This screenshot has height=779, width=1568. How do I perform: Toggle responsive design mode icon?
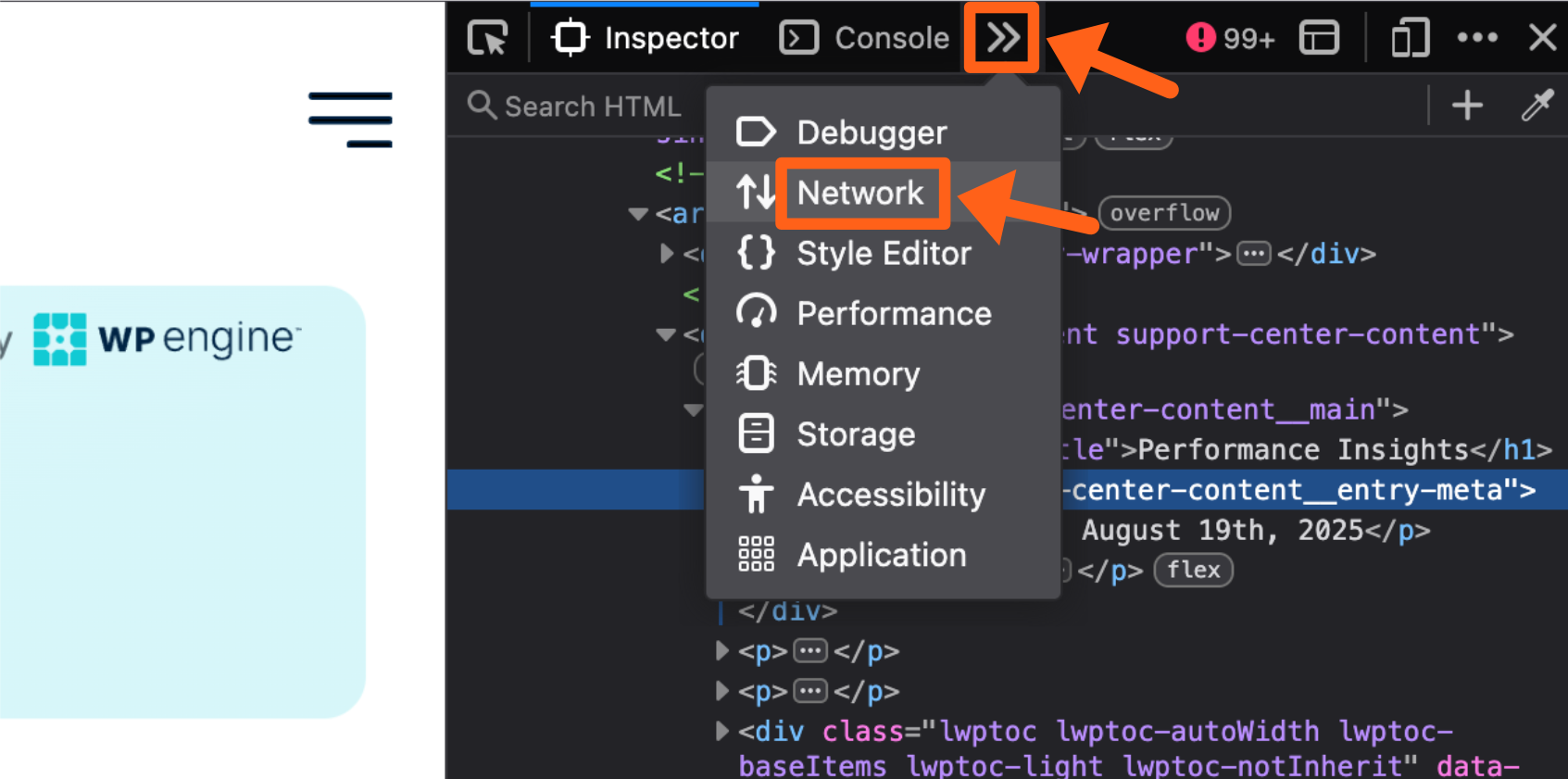click(x=1410, y=38)
